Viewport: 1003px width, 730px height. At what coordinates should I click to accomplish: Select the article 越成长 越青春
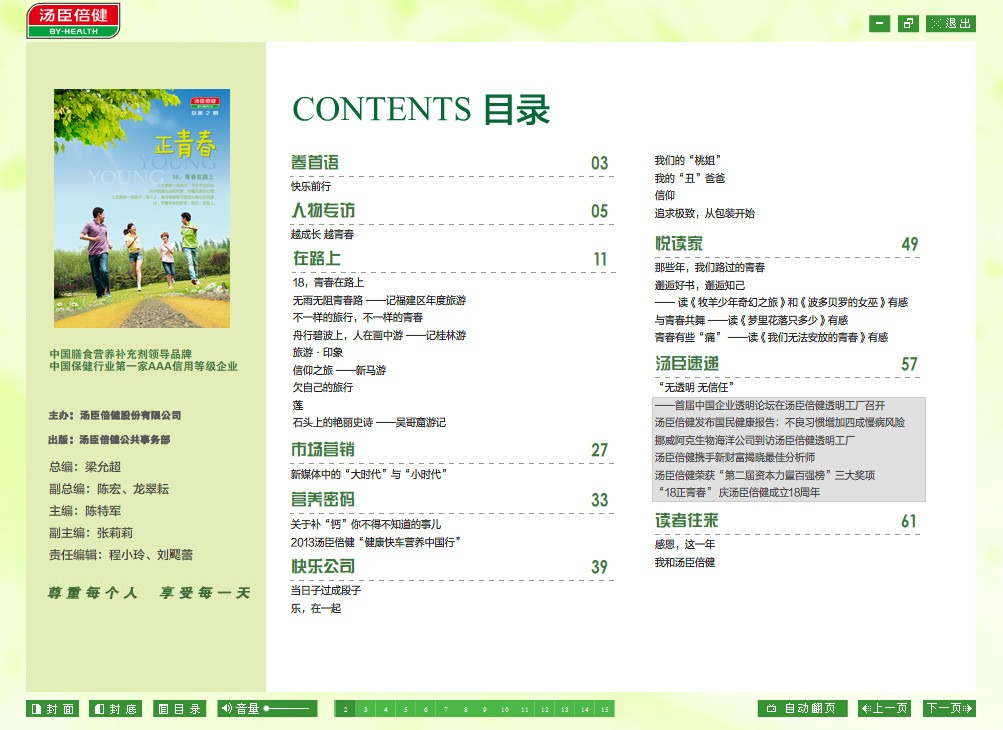point(322,234)
